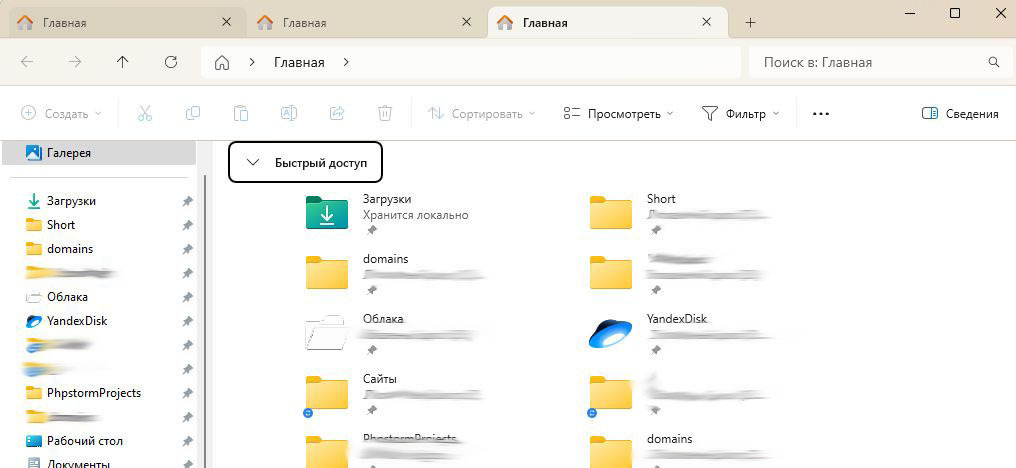Image resolution: width=1016 pixels, height=468 pixels.
Task: Click the Paste clipboard icon
Action: click(x=240, y=113)
